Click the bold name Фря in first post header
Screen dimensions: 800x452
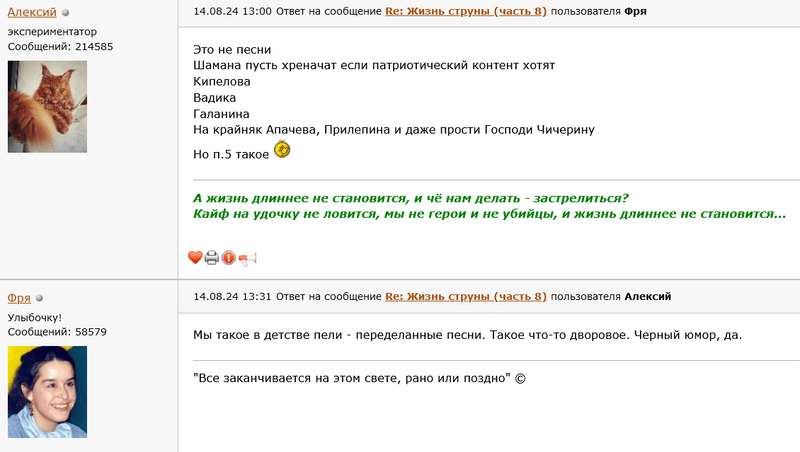pos(635,11)
